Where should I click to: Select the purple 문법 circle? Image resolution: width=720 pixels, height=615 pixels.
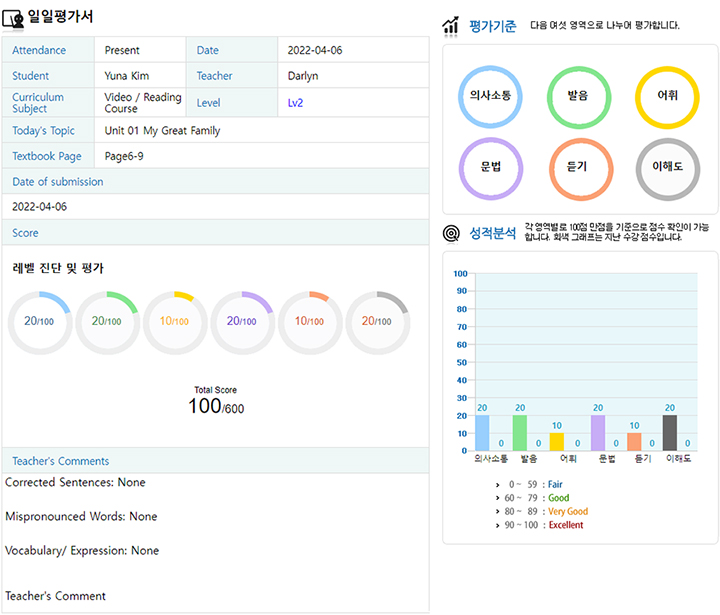click(490, 167)
